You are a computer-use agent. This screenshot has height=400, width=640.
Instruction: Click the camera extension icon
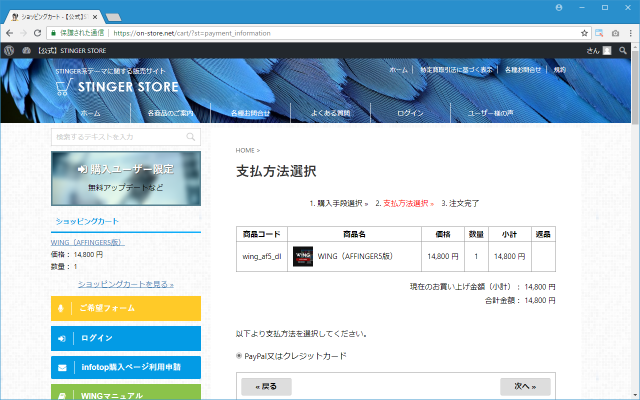click(x=616, y=33)
